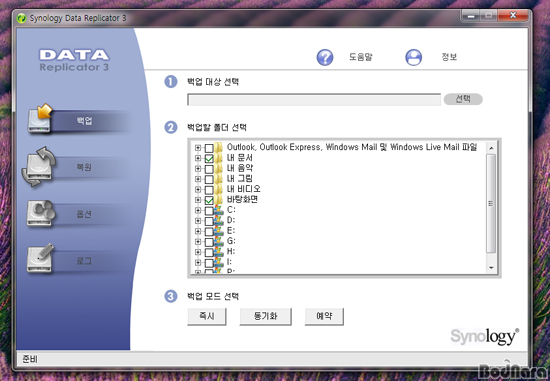Check the 내 그림 checkbox

point(209,179)
